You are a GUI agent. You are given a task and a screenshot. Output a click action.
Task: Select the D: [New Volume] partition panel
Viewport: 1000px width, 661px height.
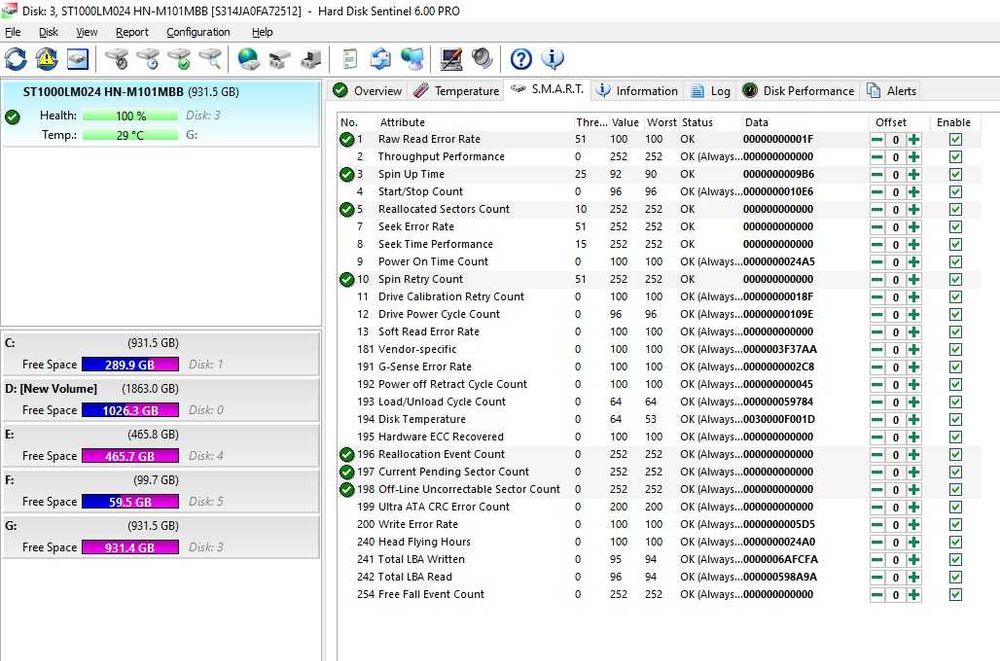pyautogui.click(x=161, y=399)
